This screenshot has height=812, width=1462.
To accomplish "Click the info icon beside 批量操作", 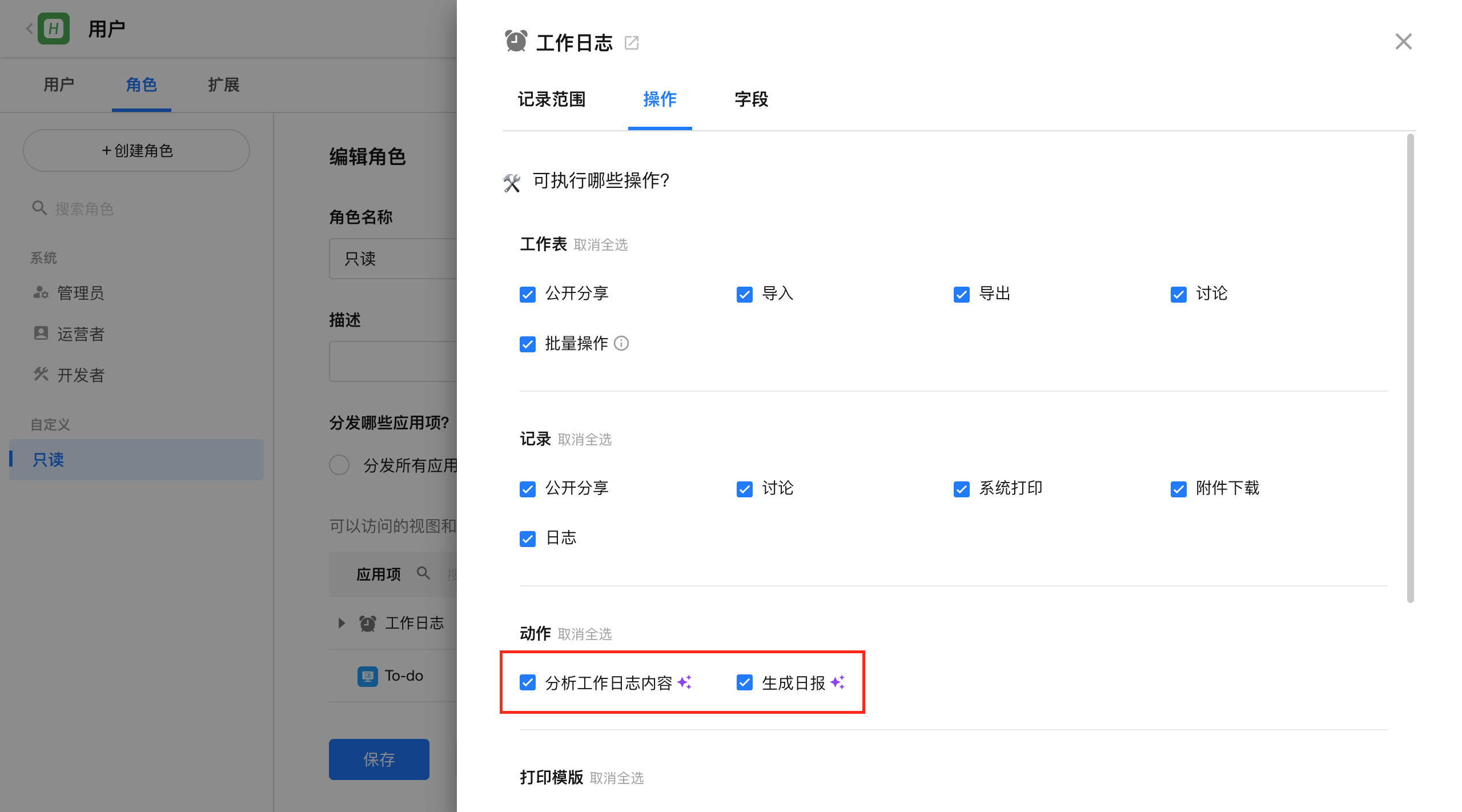I will point(621,343).
